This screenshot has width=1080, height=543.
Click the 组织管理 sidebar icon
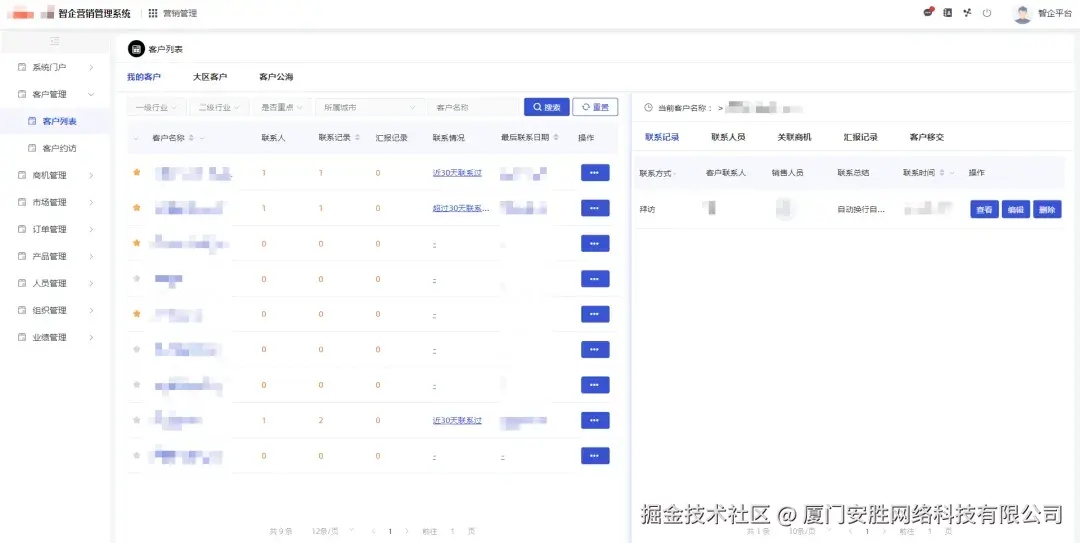pos(21,310)
